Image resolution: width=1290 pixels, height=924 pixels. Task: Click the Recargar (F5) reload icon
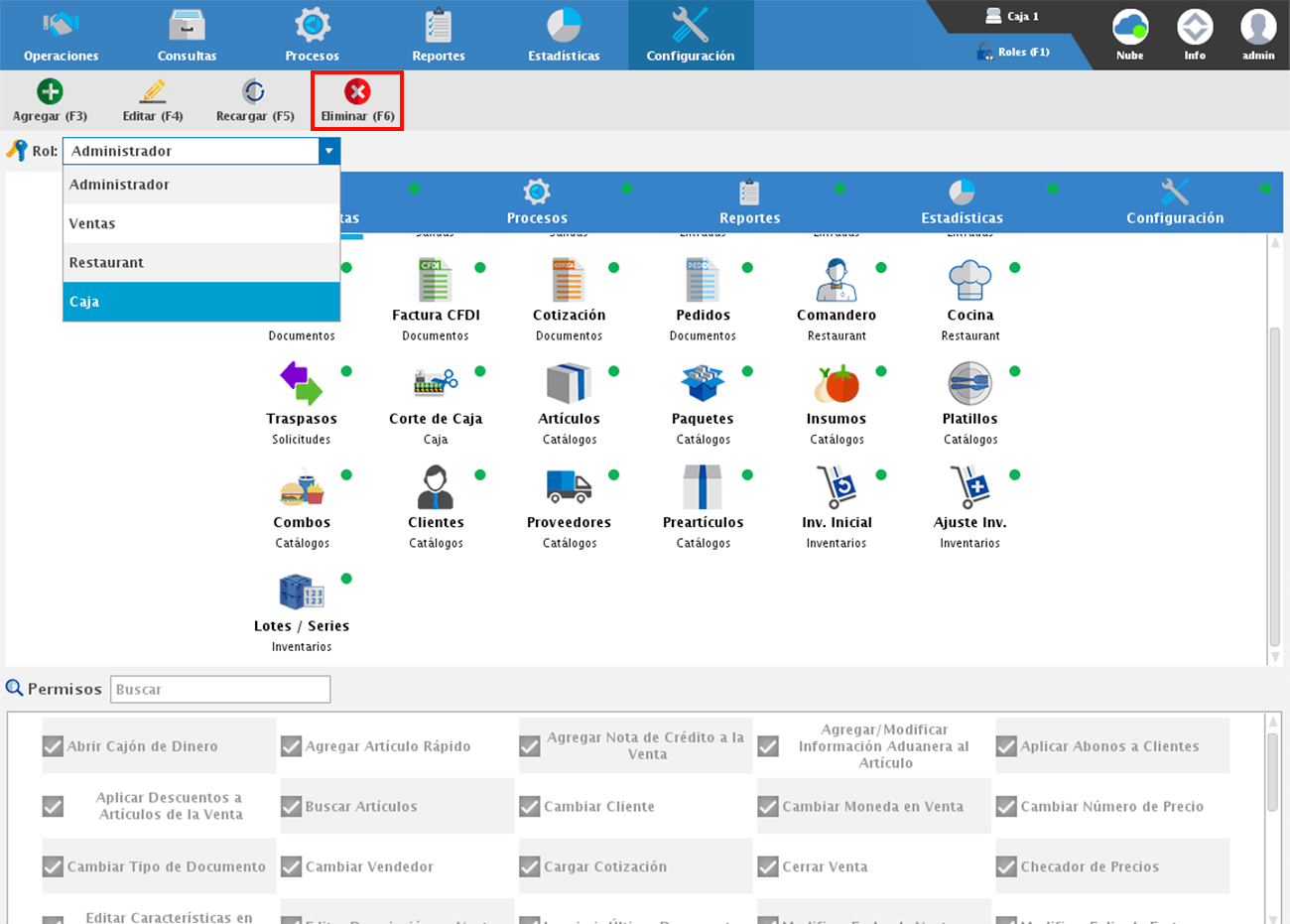[254, 92]
